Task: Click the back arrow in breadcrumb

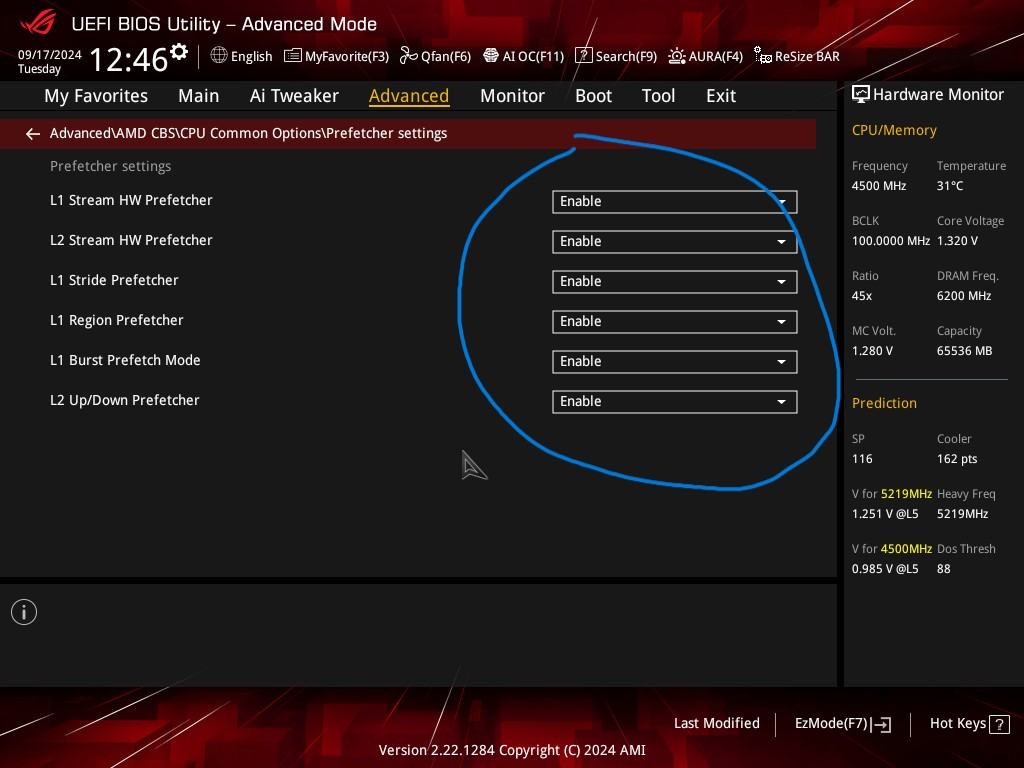Action: pyautogui.click(x=33, y=134)
